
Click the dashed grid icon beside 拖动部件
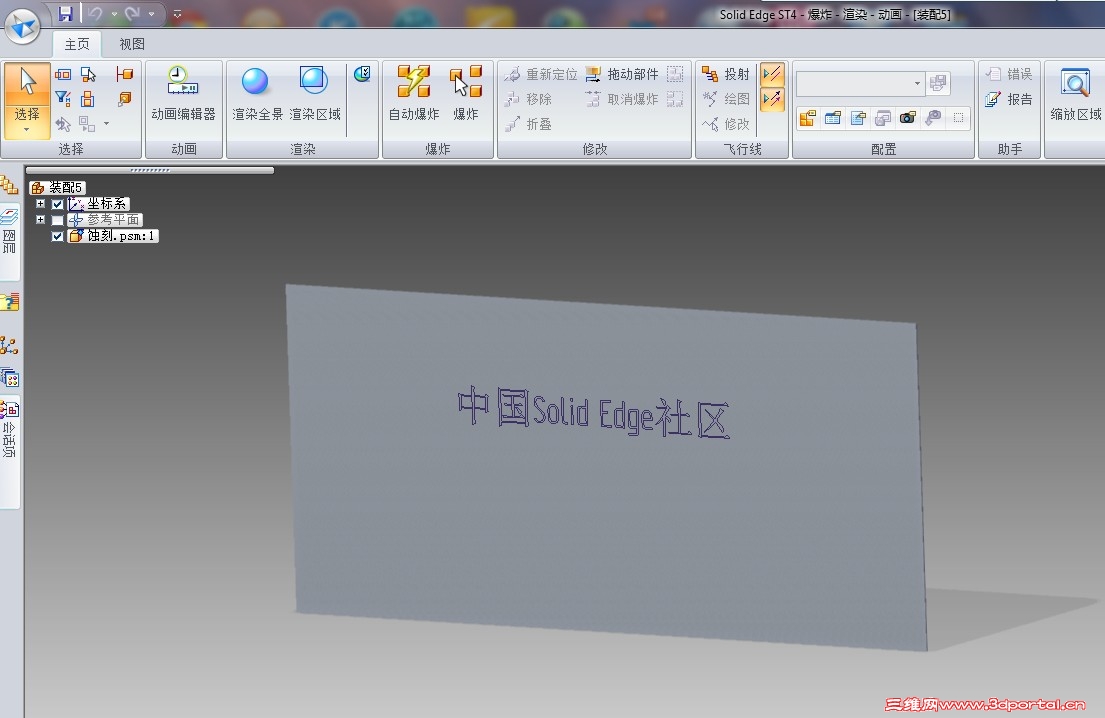[675, 74]
